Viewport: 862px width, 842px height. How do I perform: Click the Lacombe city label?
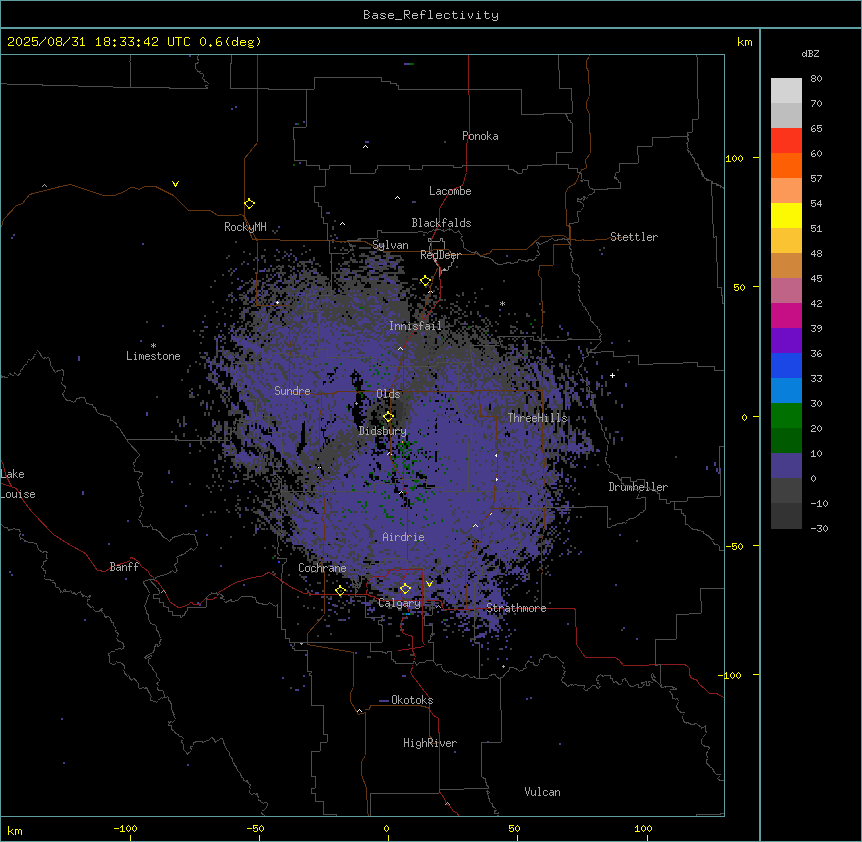click(x=450, y=191)
